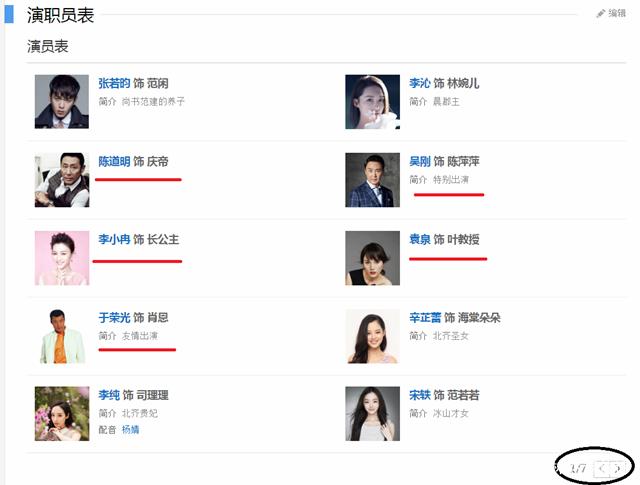Open 袁泉 actor page
The image size is (640, 485).
(x=419, y=240)
